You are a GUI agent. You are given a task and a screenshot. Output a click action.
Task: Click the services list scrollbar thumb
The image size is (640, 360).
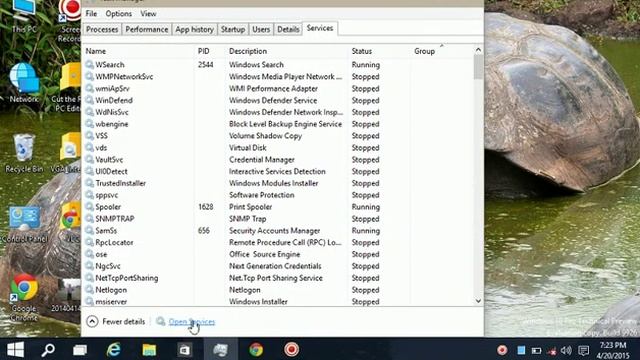coord(478,67)
